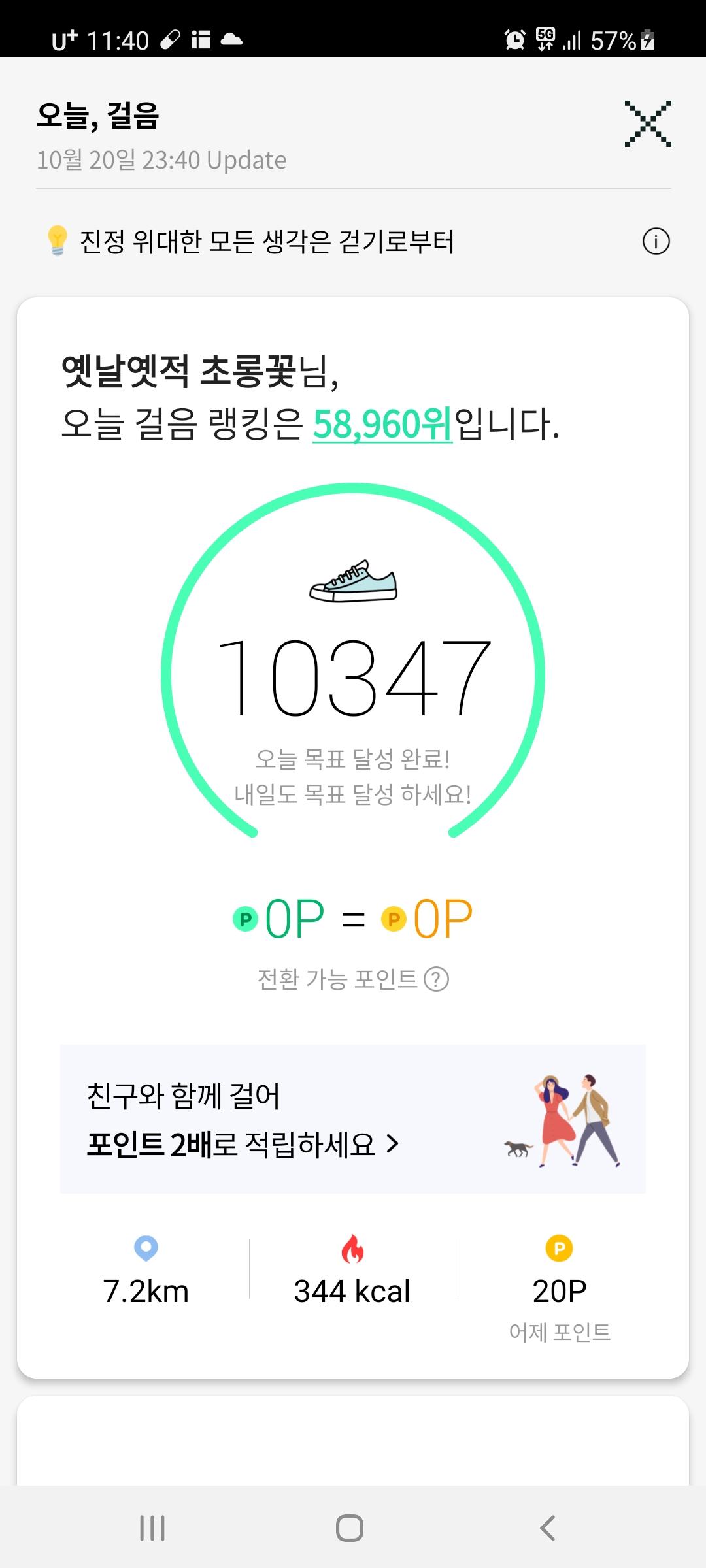Select the 344 kcal stat
Screen dimensions: 706x1568
click(x=352, y=1292)
